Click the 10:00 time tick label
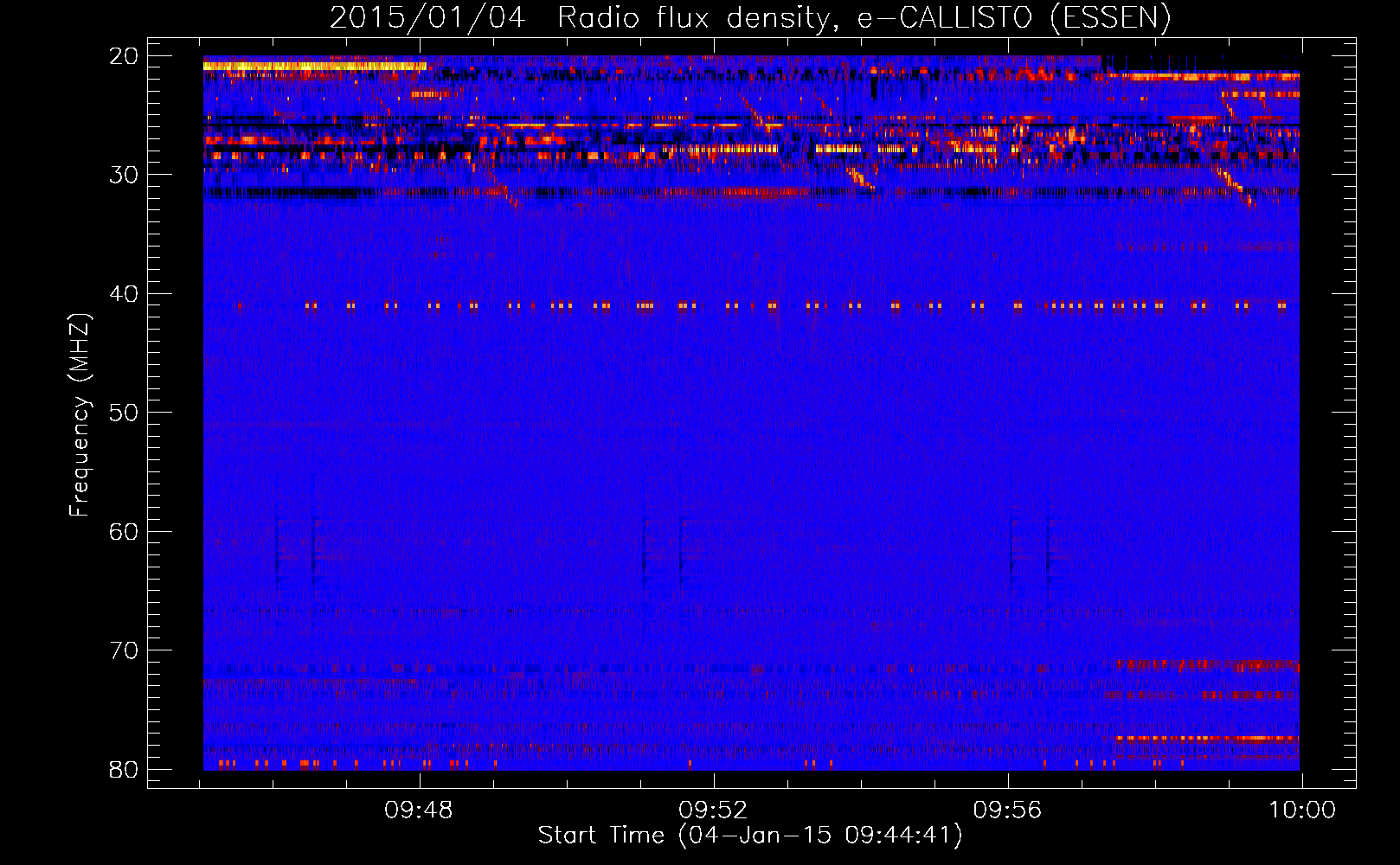This screenshot has height=865, width=1400. coord(1302,811)
